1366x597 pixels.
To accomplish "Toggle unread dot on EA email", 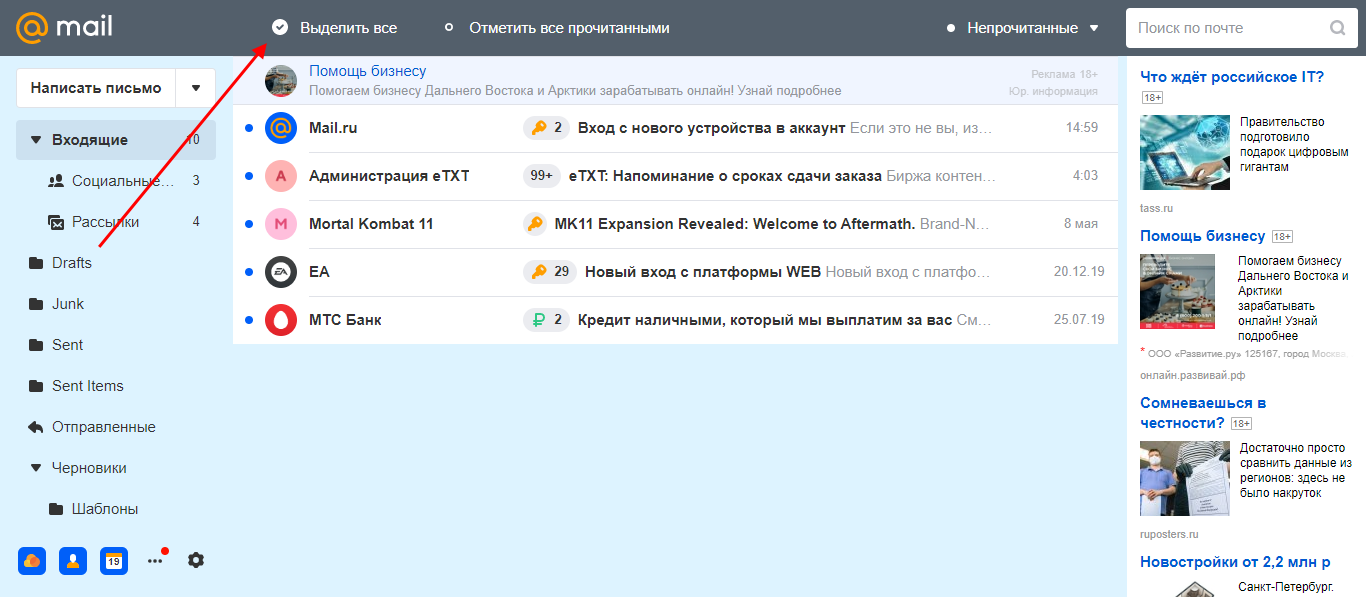I will click(249, 272).
